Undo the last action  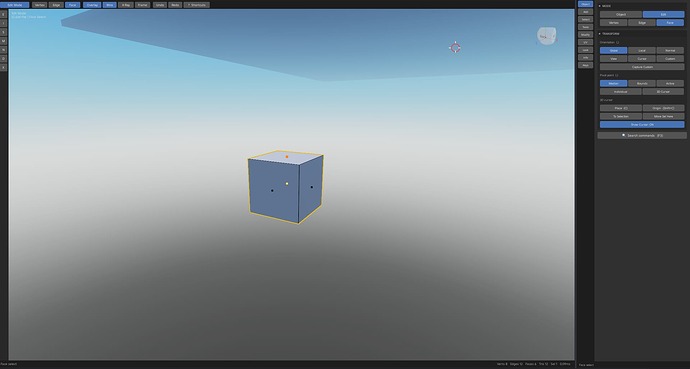coord(160,5)
